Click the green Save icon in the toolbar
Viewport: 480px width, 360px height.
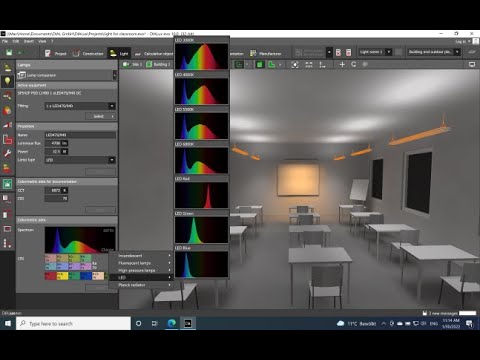[9, 53]
